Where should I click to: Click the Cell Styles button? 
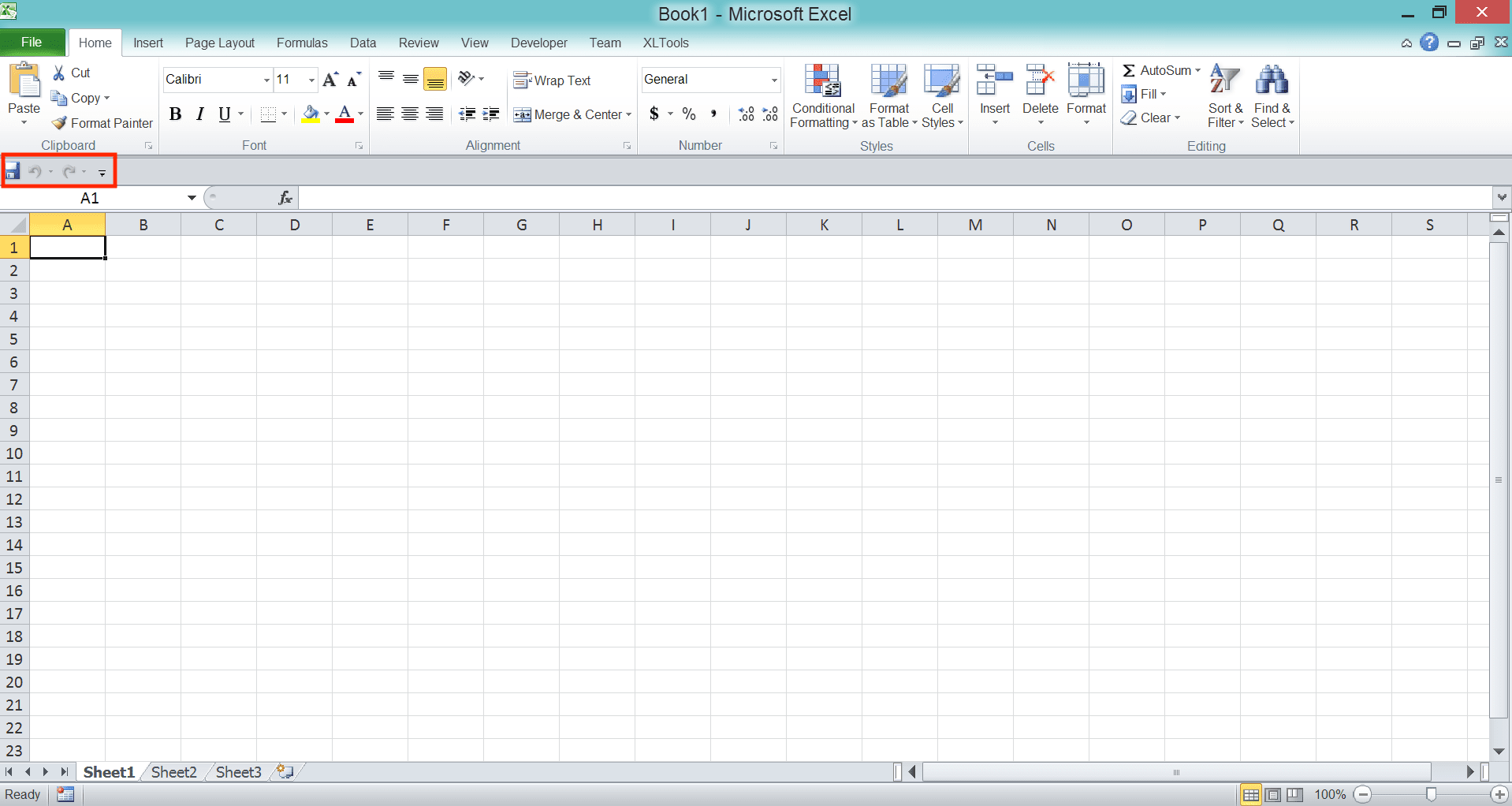[941, 95]
